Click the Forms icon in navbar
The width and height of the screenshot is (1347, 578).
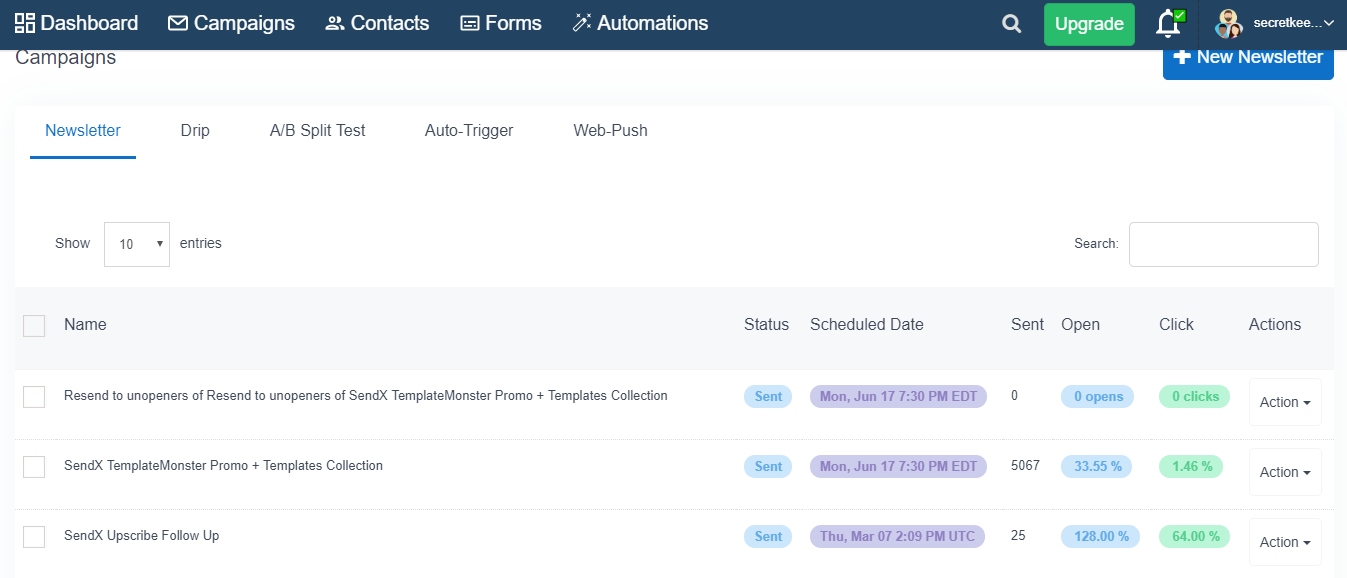(470, 23)
